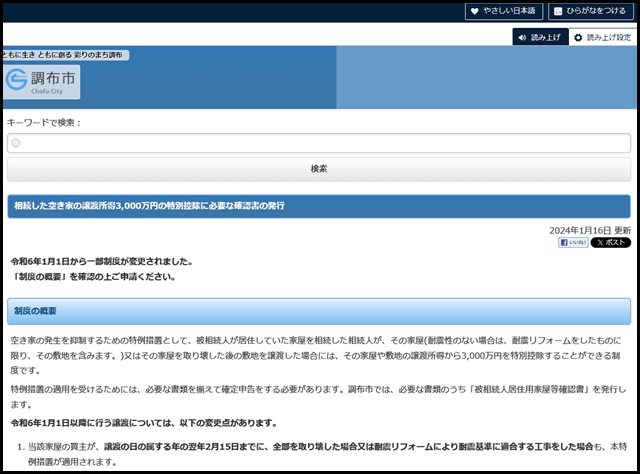Click the 制度の概要 section header
640x474 pixels.
tap(319, 312)
